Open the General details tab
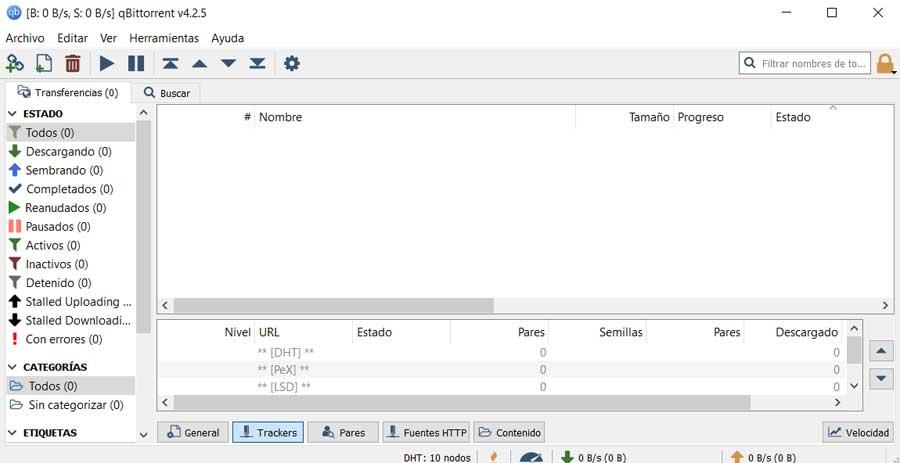Viewport: 900px width, 463px height. tap(193, 433)
